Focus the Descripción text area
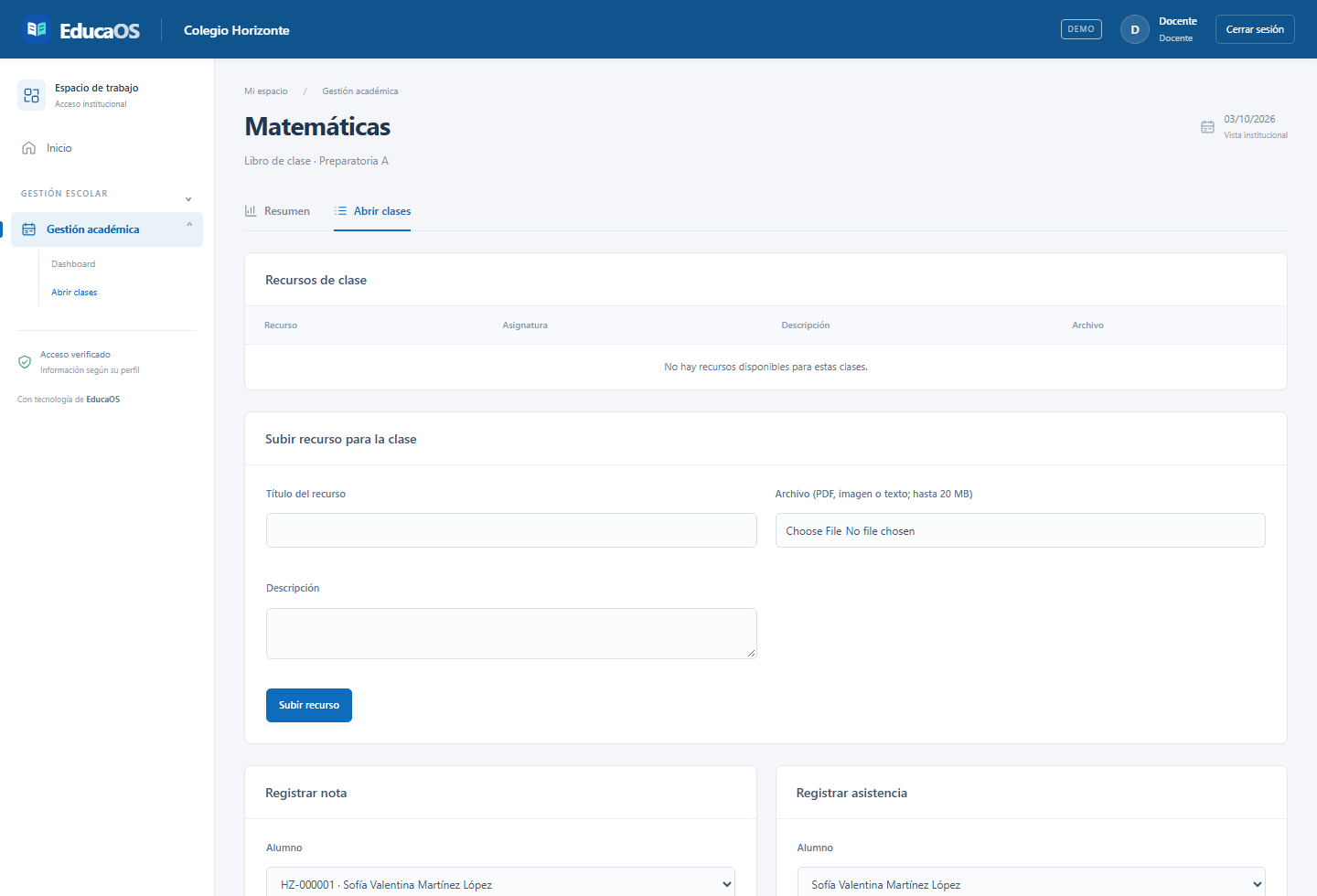1317x896 pixels. [511, 634]
